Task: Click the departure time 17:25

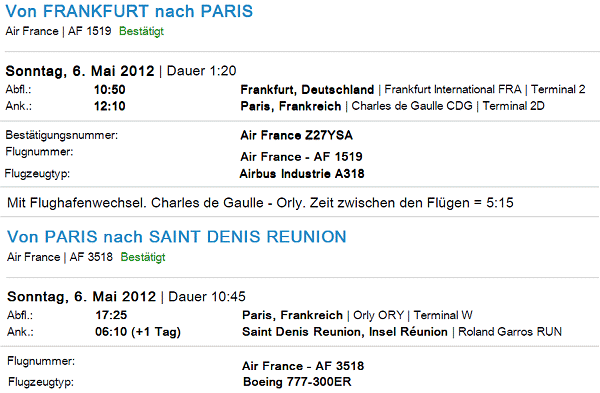Action: point(111,315)
